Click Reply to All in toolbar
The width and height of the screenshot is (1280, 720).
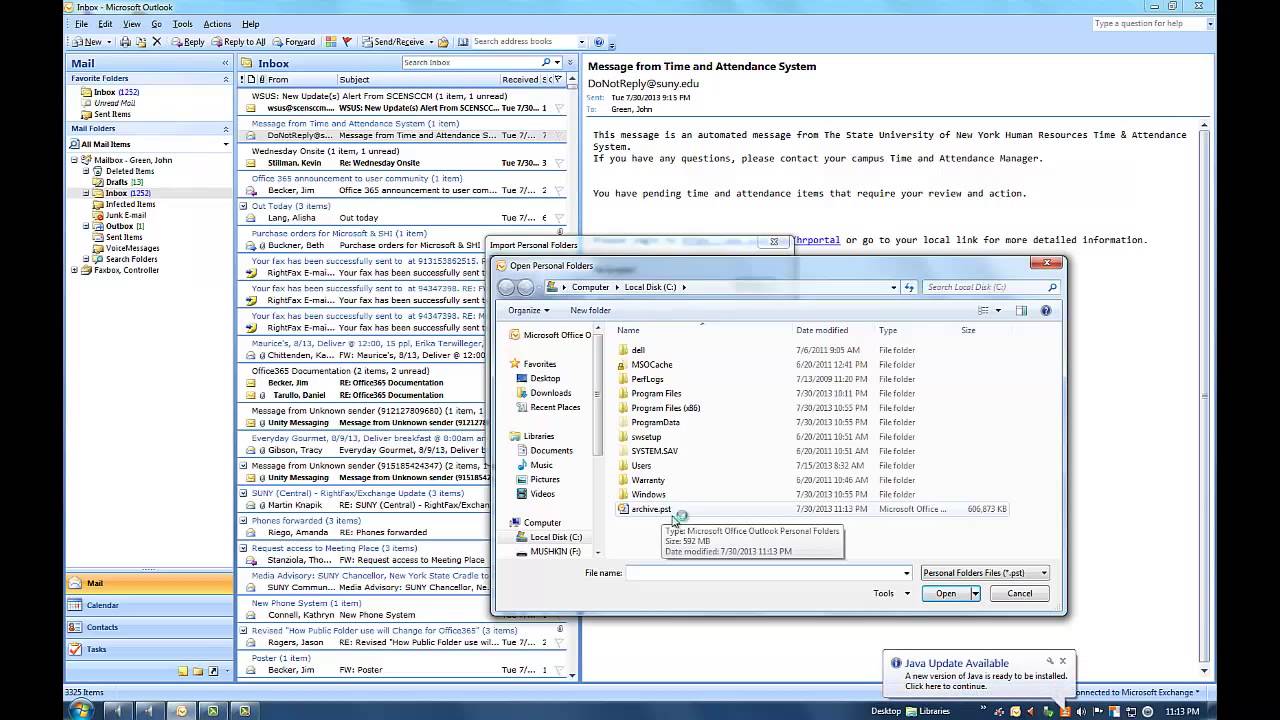238,42
